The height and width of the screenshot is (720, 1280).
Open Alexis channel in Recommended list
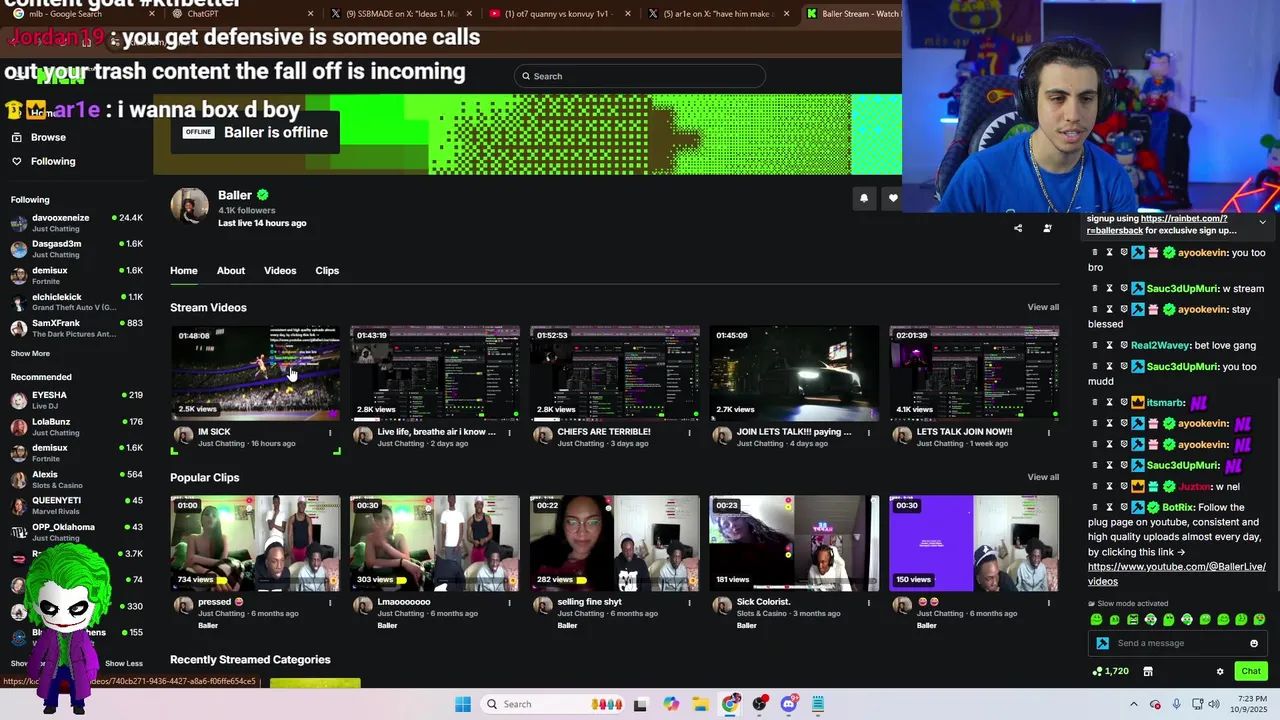click(x=76, y=479)
